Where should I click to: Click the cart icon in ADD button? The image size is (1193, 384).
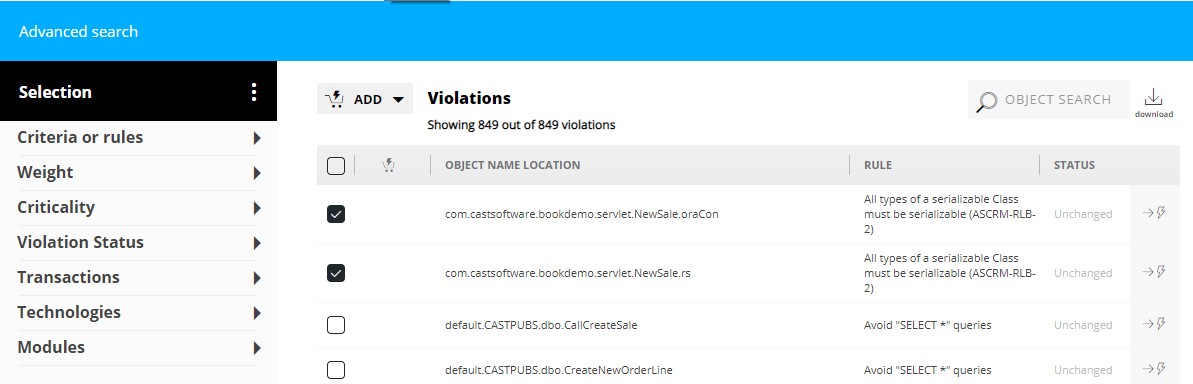(335, 99)
